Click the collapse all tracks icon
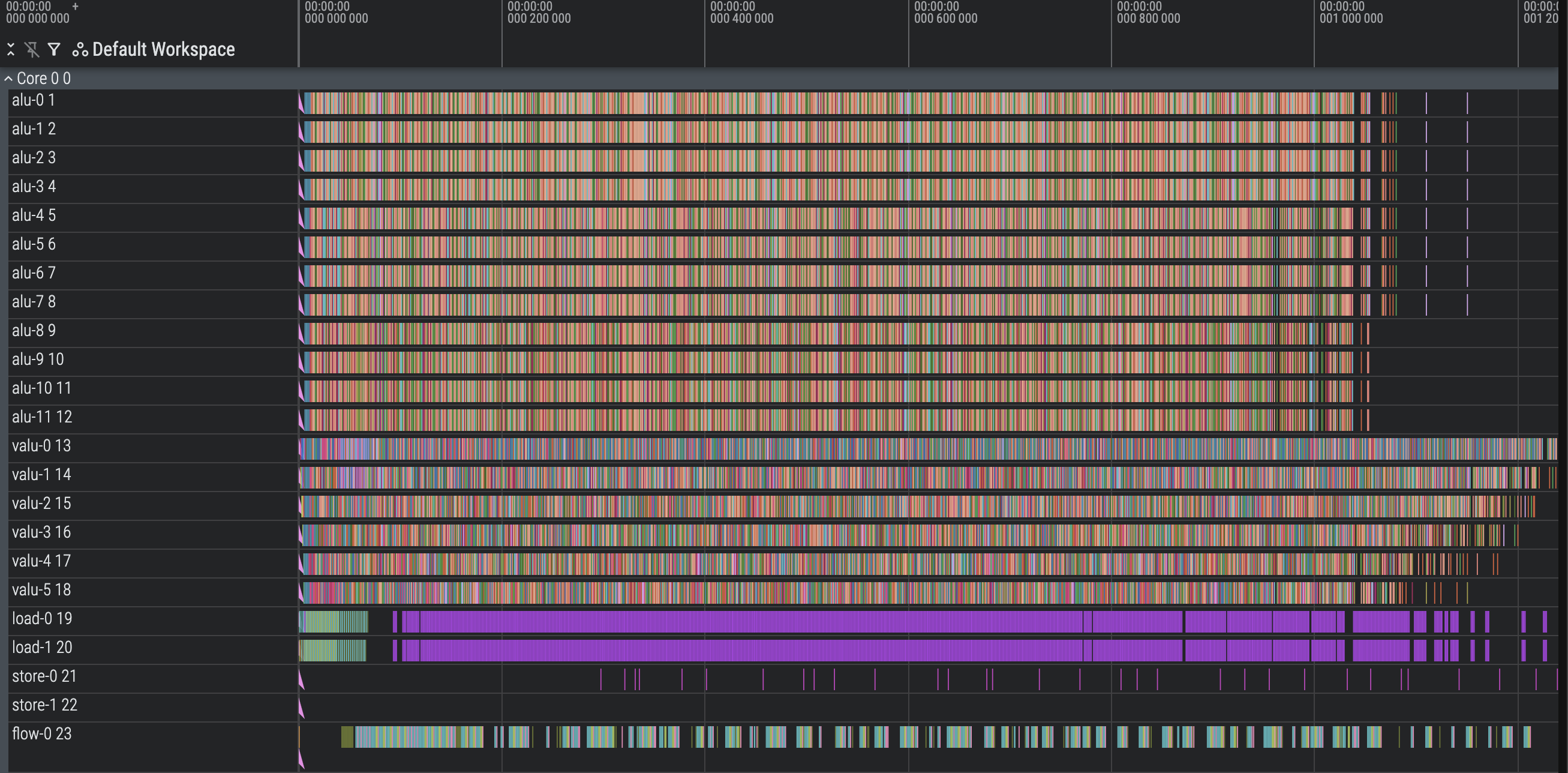This screenshot has width=1568, height=773. click(x=10, y=49)
